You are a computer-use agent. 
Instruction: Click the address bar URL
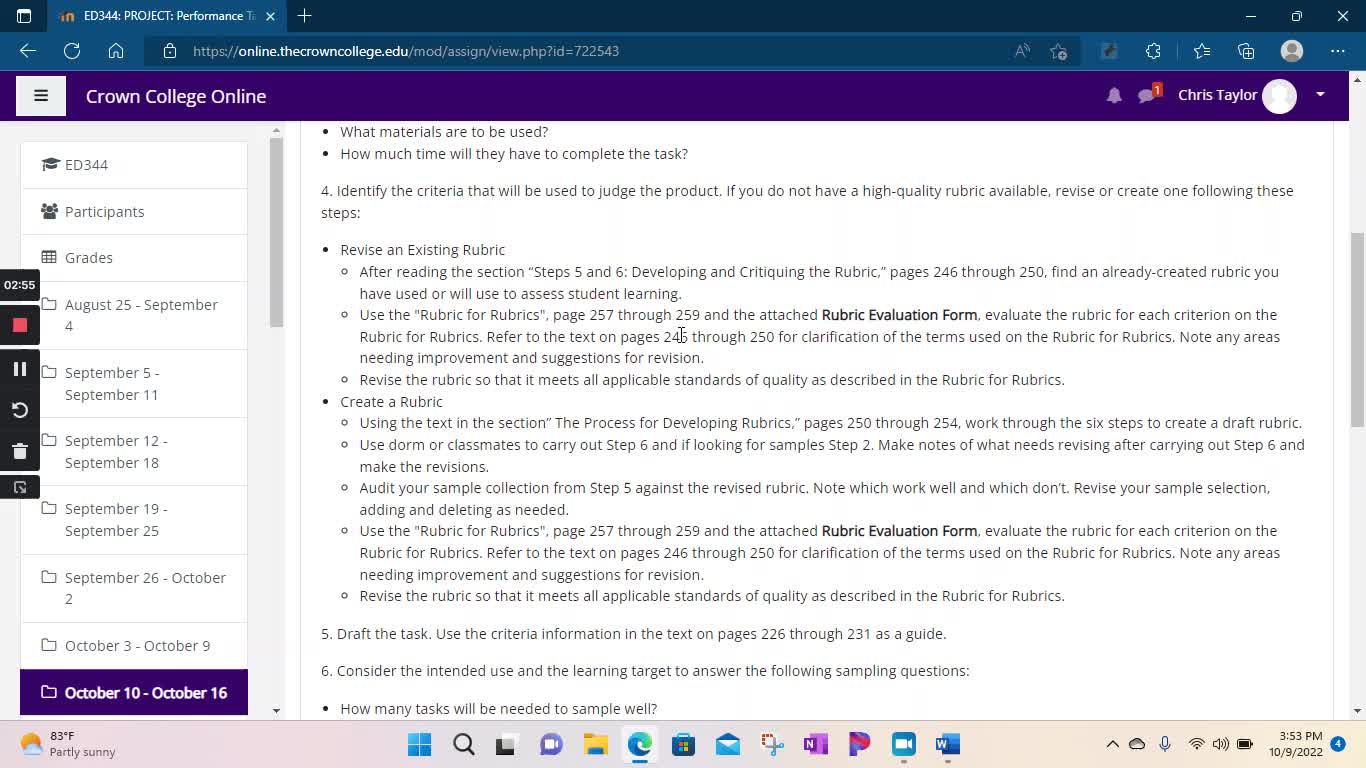coord(406,51)
